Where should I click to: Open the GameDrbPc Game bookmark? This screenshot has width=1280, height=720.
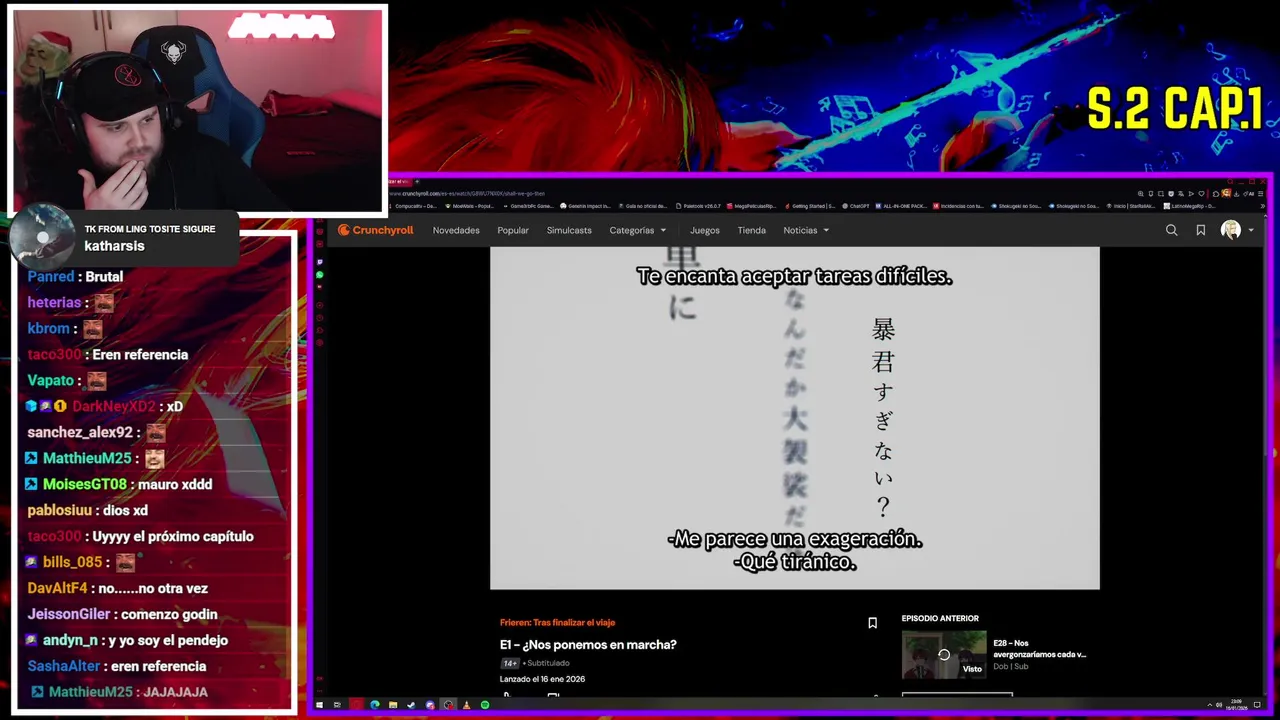(529, 206)
